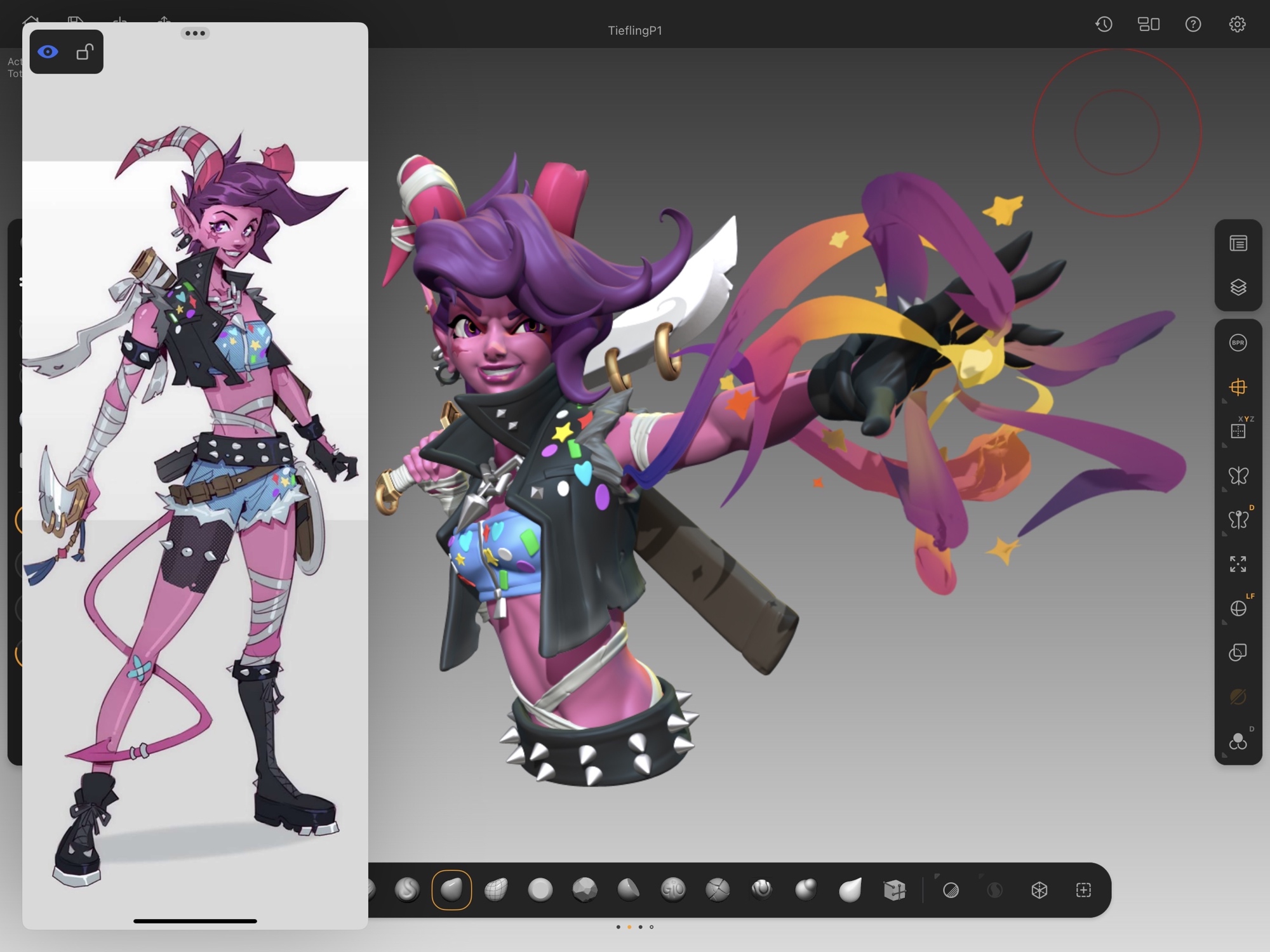Viewport: 1270px width, 952px height.
Task: Select the GIO text brush
Action: [x=673, y=890]
